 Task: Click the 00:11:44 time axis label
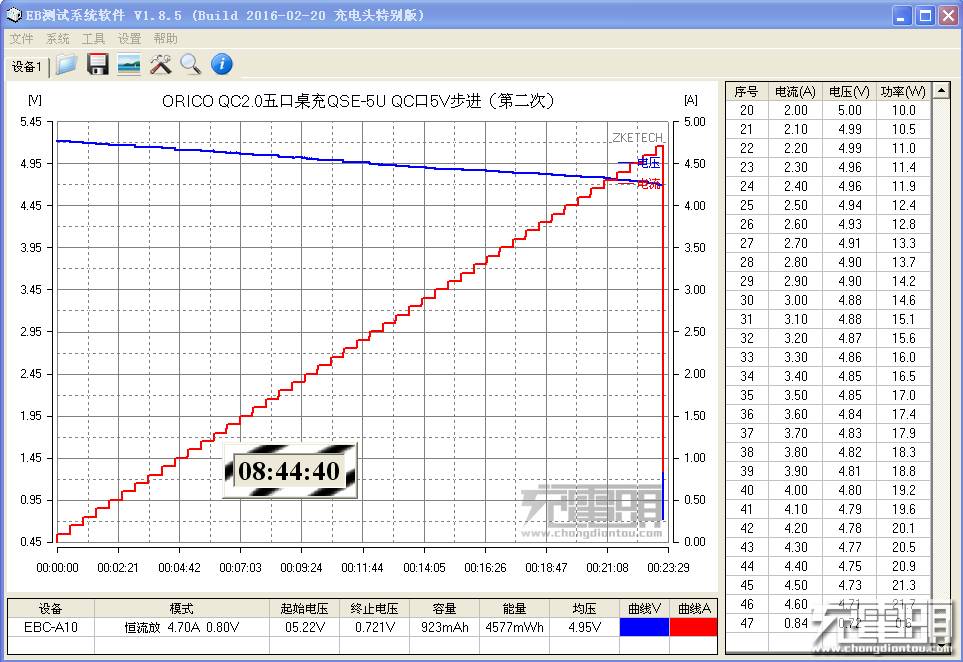click(x=362, y=568)
